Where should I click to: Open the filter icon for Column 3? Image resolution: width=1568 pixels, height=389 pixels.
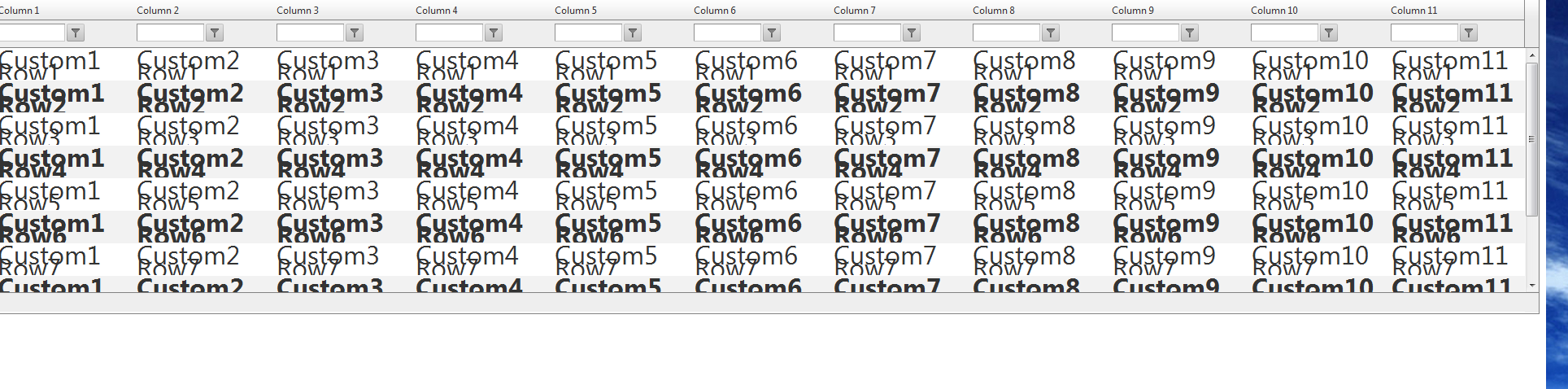[x=355, y=33]
